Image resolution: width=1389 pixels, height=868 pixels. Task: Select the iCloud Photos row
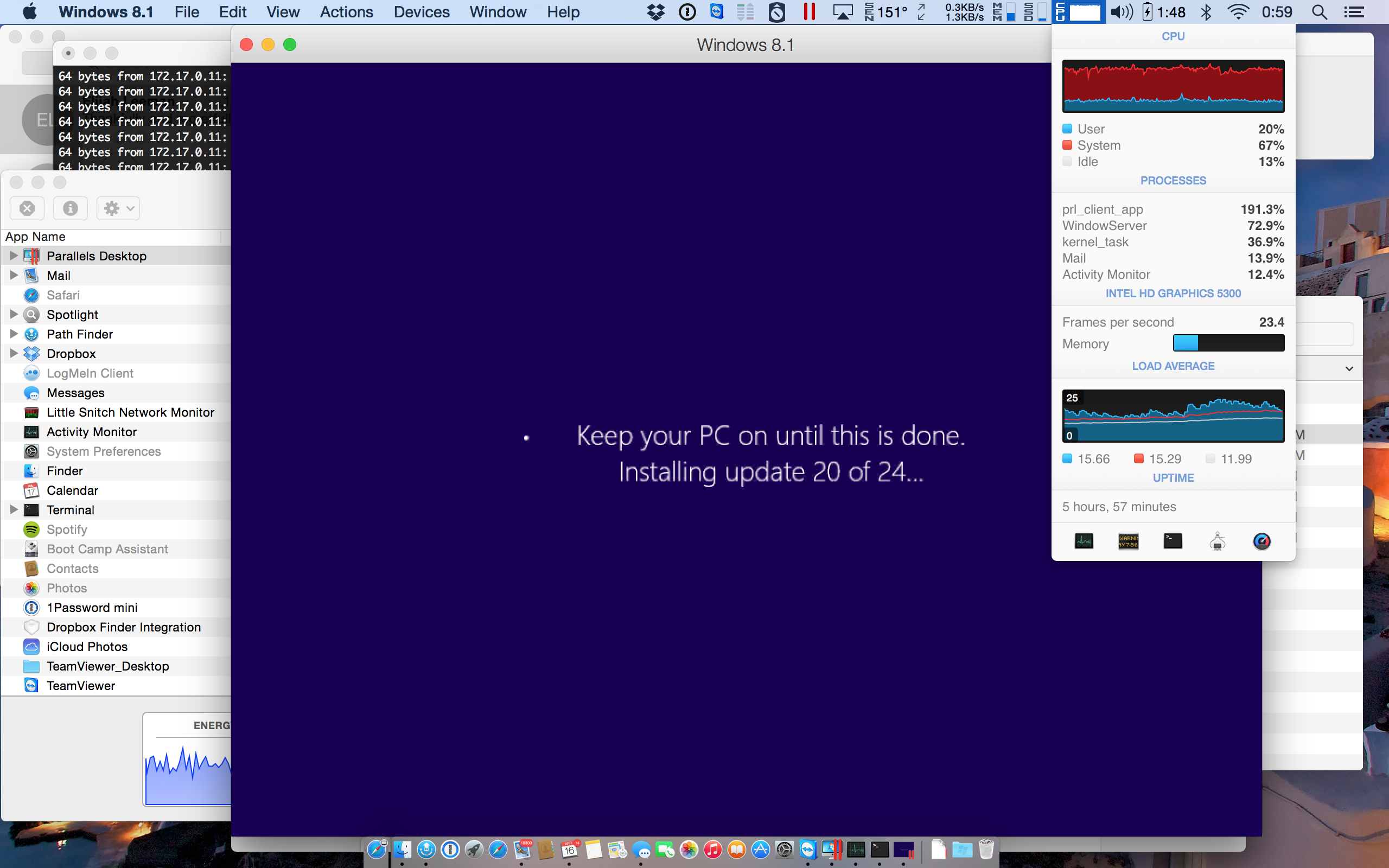click(x=116, y=646)
